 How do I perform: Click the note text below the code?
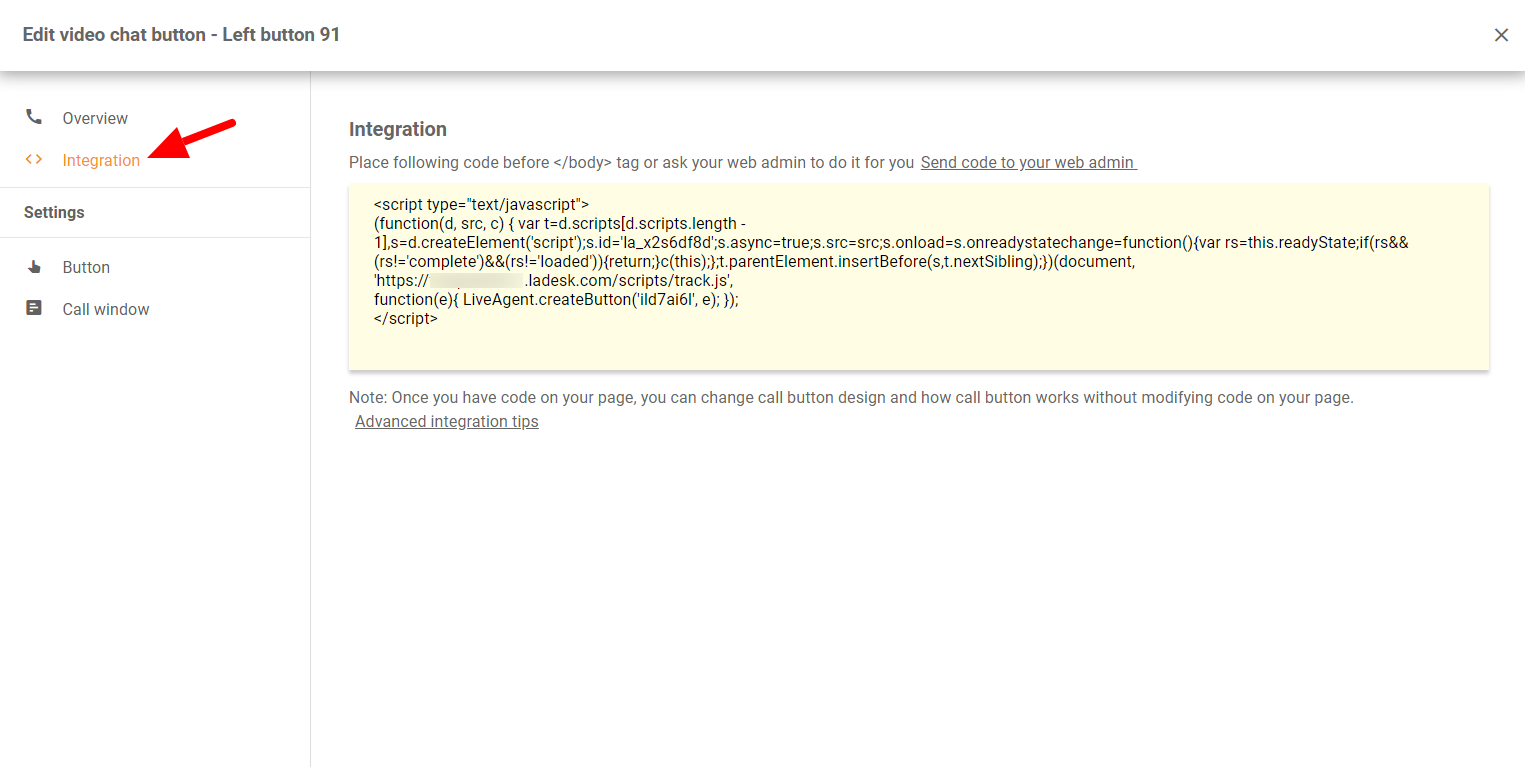(850, 397)
